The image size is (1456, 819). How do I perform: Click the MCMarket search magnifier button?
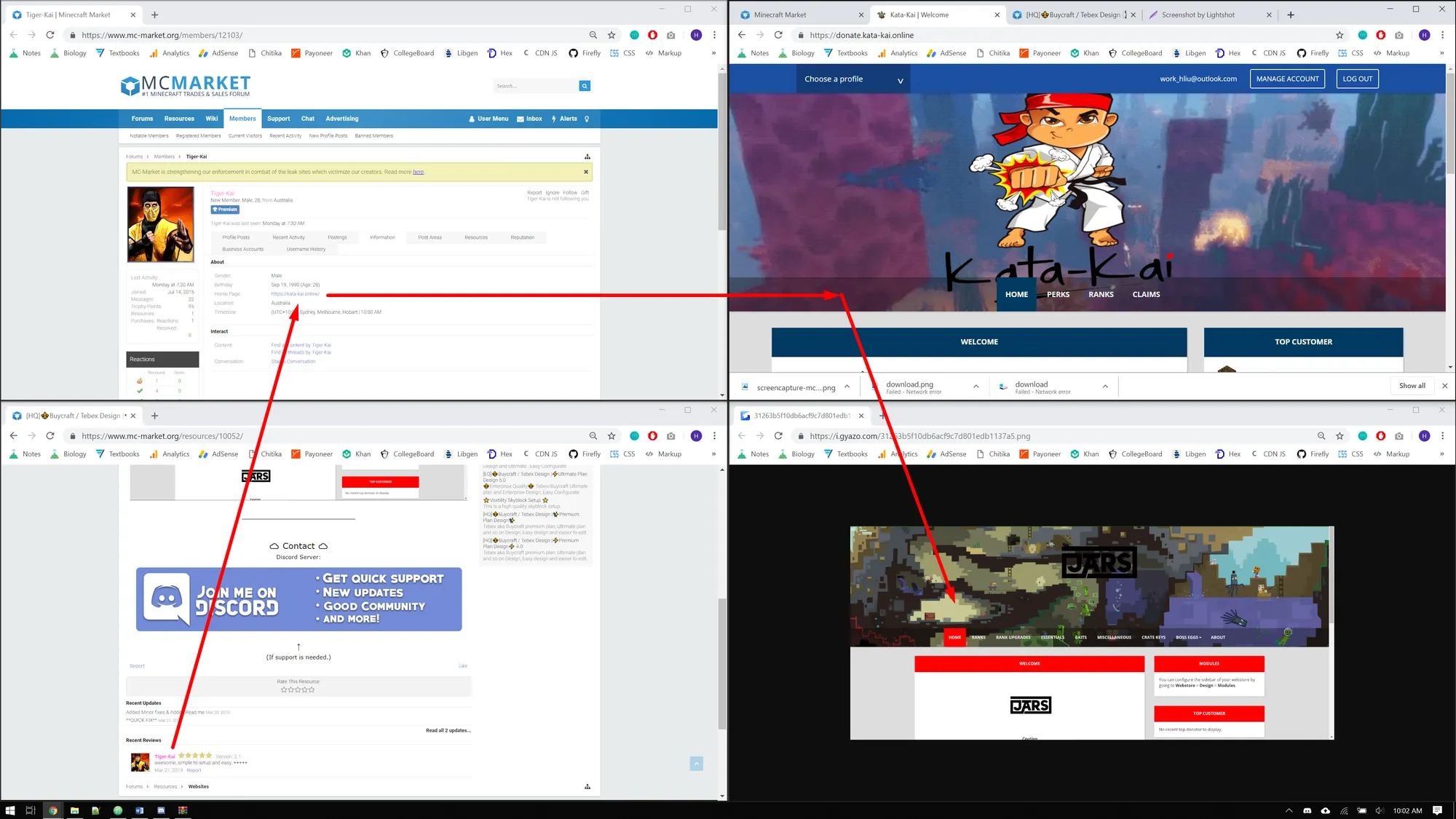pyautogui.click(x=584, y=86)
